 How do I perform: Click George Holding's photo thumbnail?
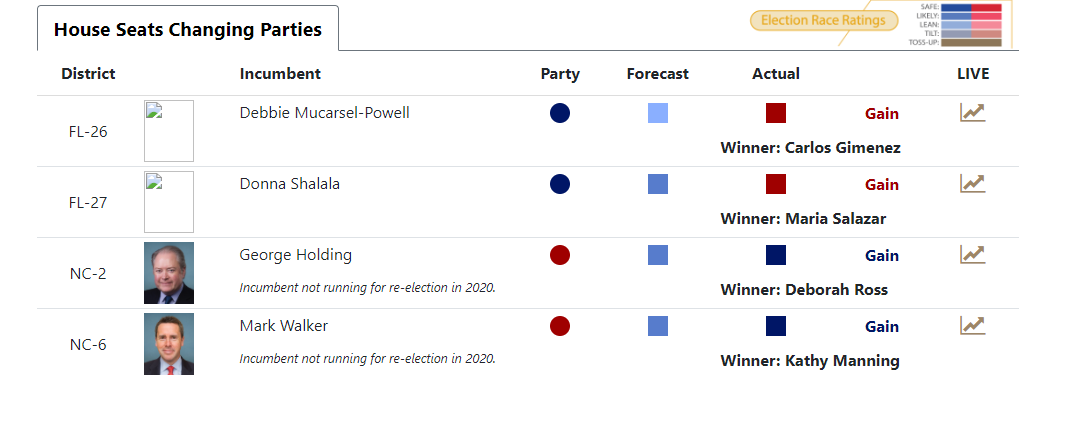coord(169,273)
